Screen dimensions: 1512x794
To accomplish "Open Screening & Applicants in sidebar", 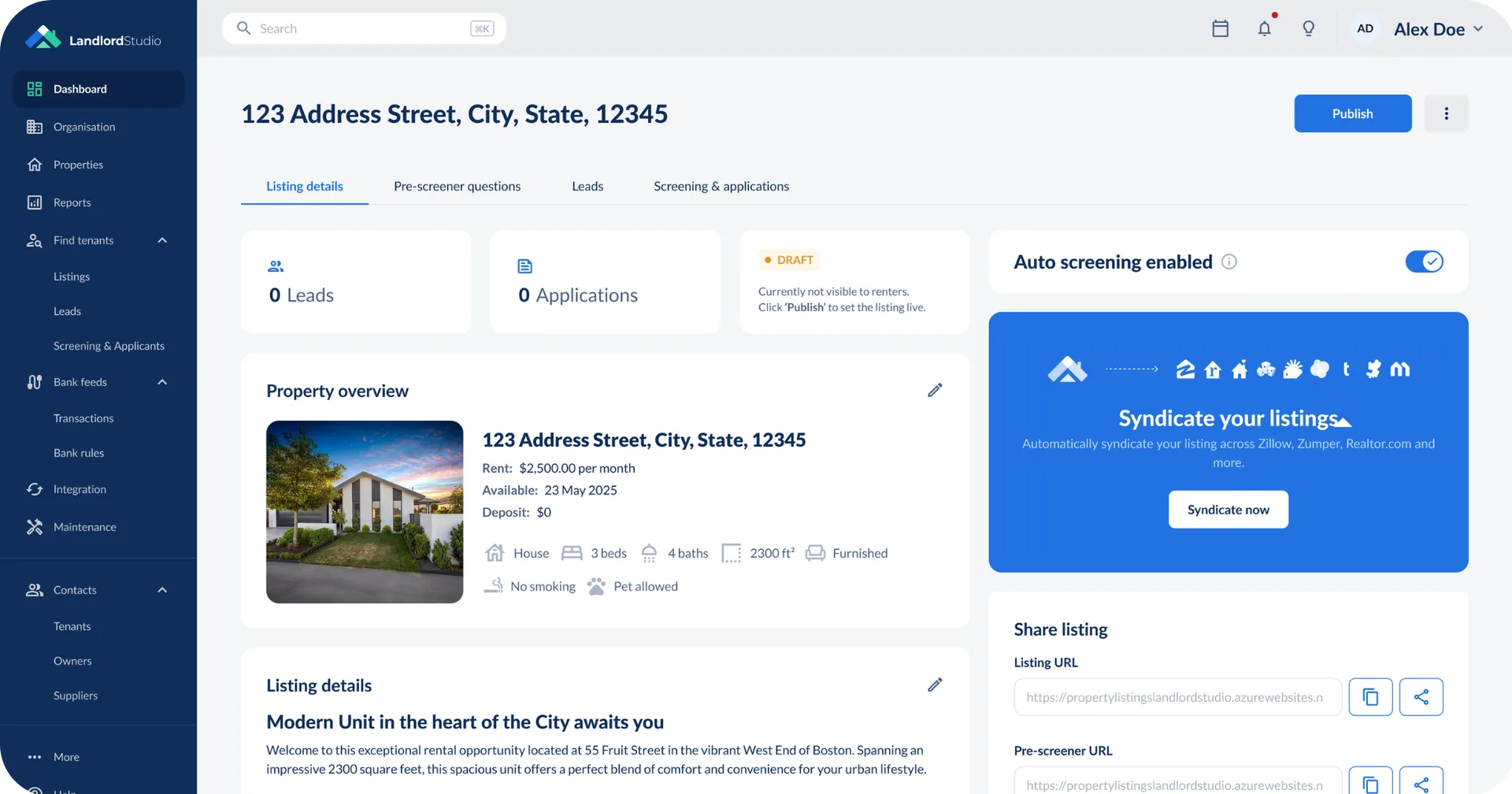I will coord(109,346).
